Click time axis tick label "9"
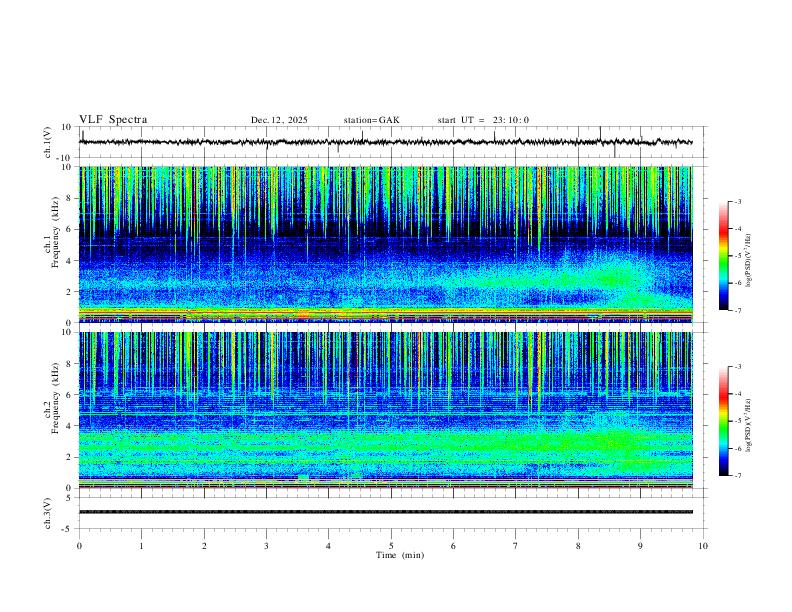Screen dimensions: 792x612 click(x=640, y=546)
